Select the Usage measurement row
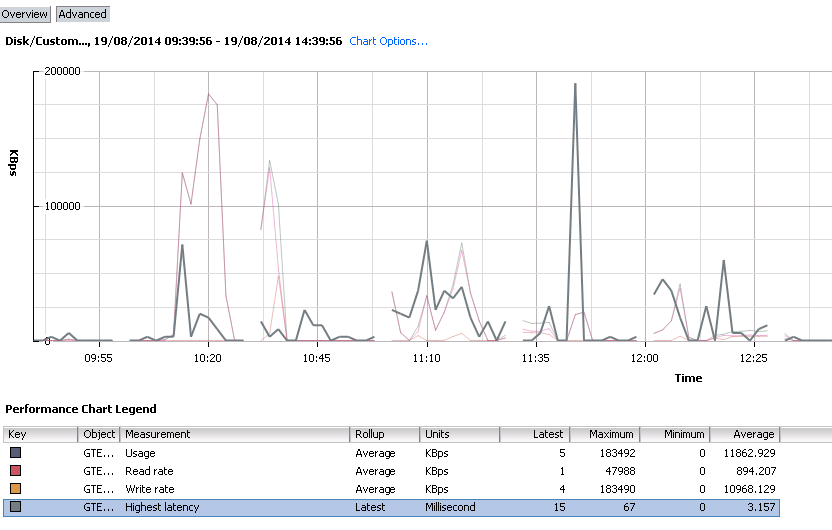Screen dimensions: 832x530 pyautogui.click(x=392, y=453)
